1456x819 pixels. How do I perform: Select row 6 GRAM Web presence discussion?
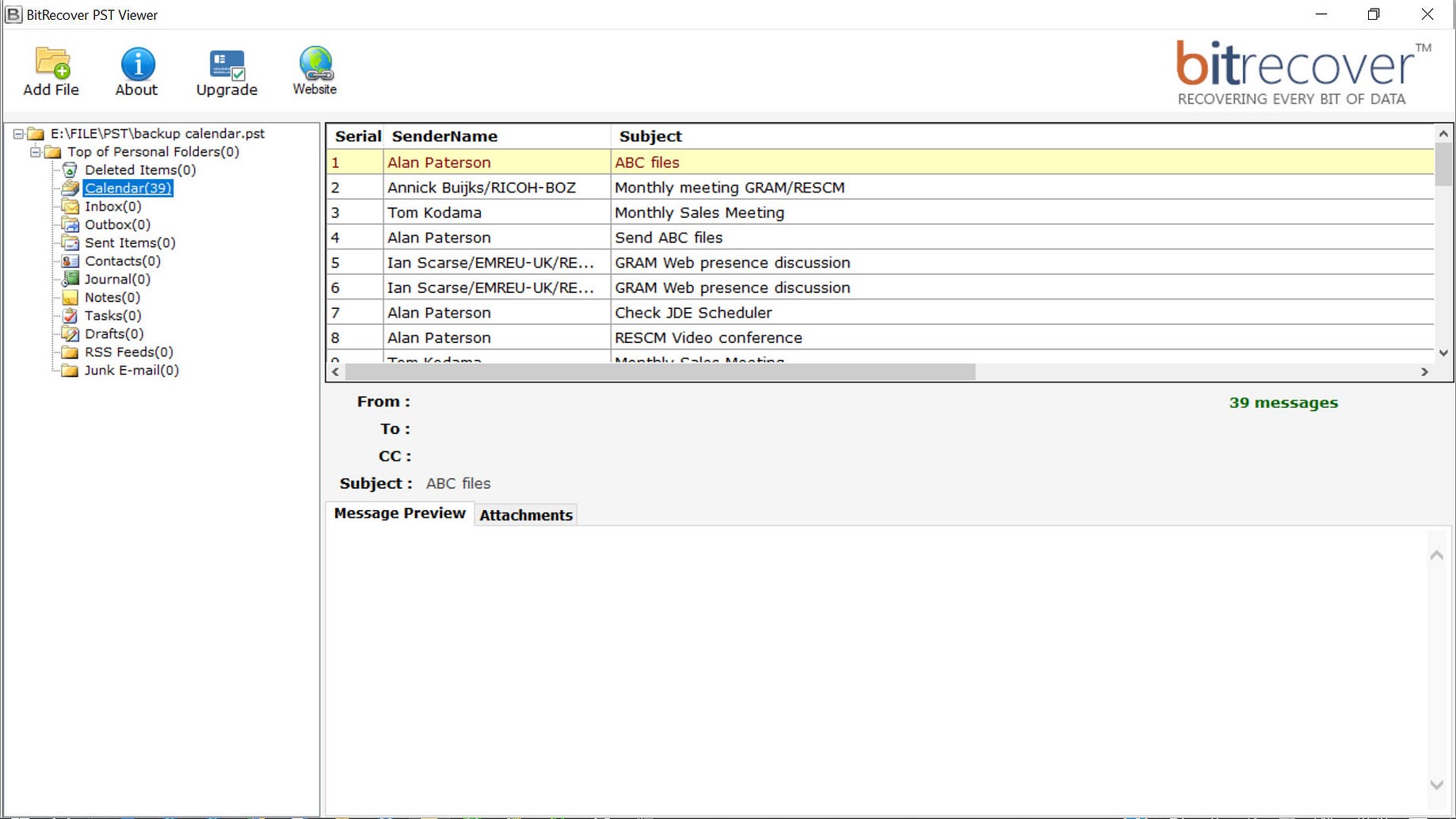click(x=880, y=288)
